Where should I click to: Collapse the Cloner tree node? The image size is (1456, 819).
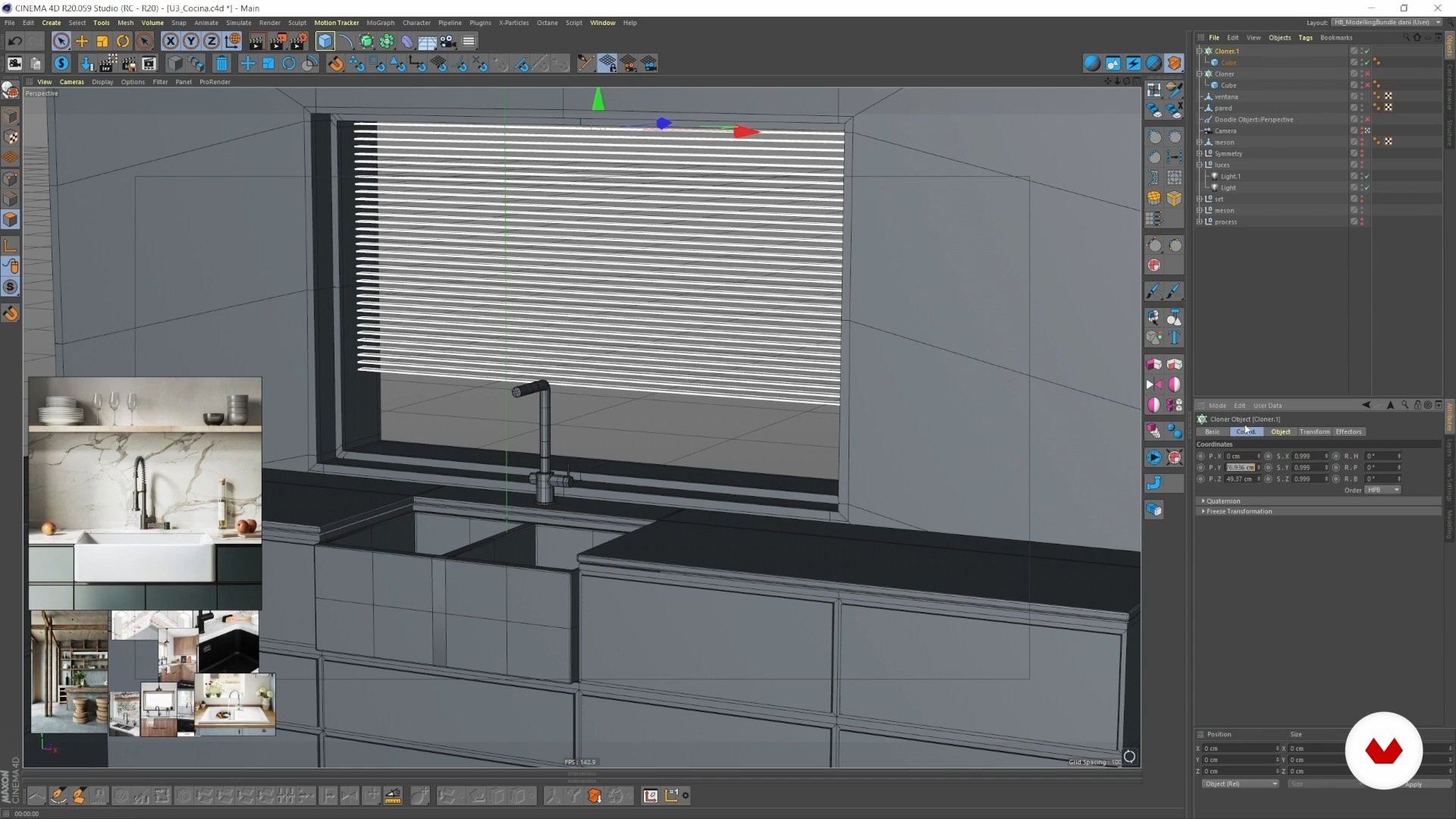[1200, 74]
